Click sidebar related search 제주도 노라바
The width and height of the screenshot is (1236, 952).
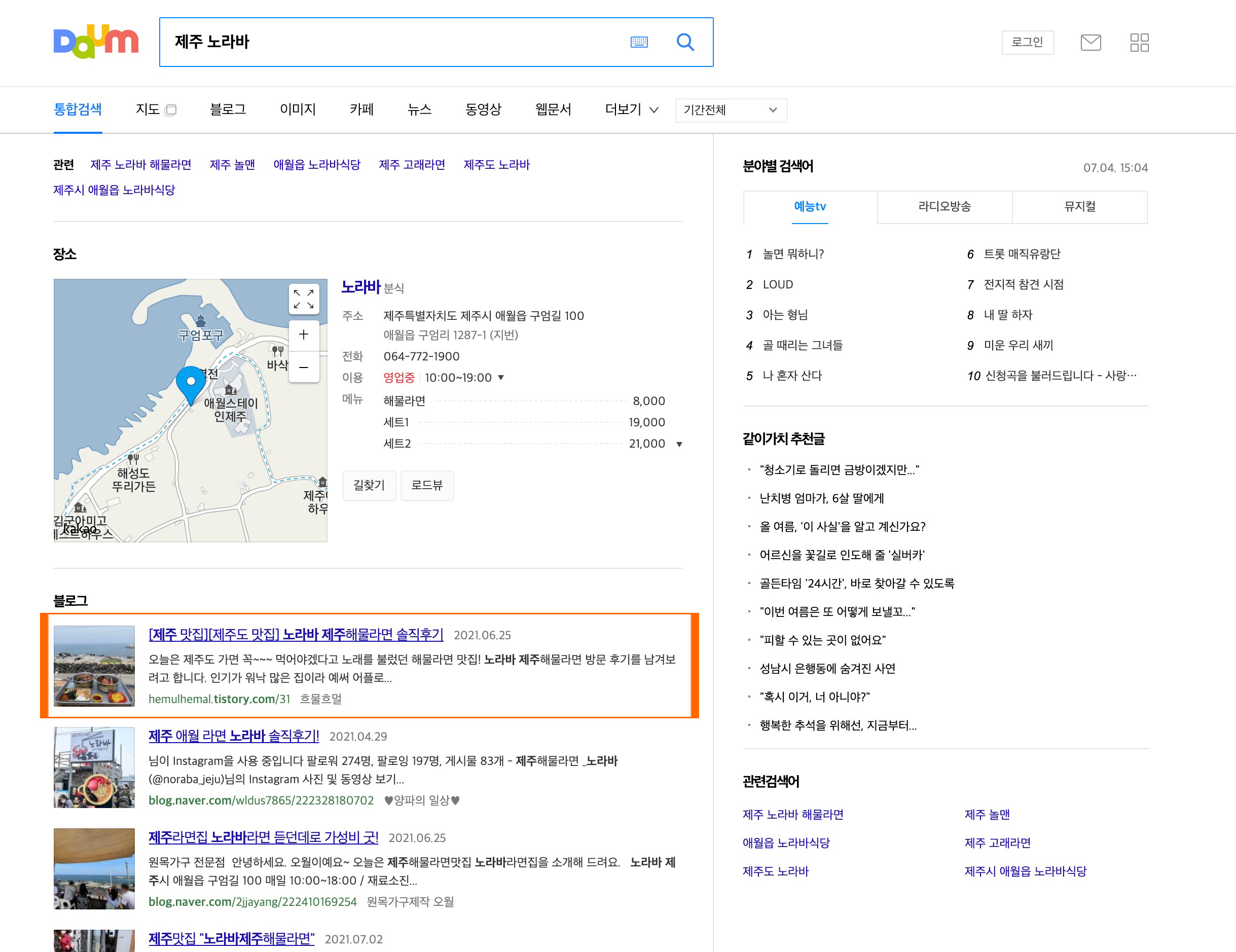point(775,871)
